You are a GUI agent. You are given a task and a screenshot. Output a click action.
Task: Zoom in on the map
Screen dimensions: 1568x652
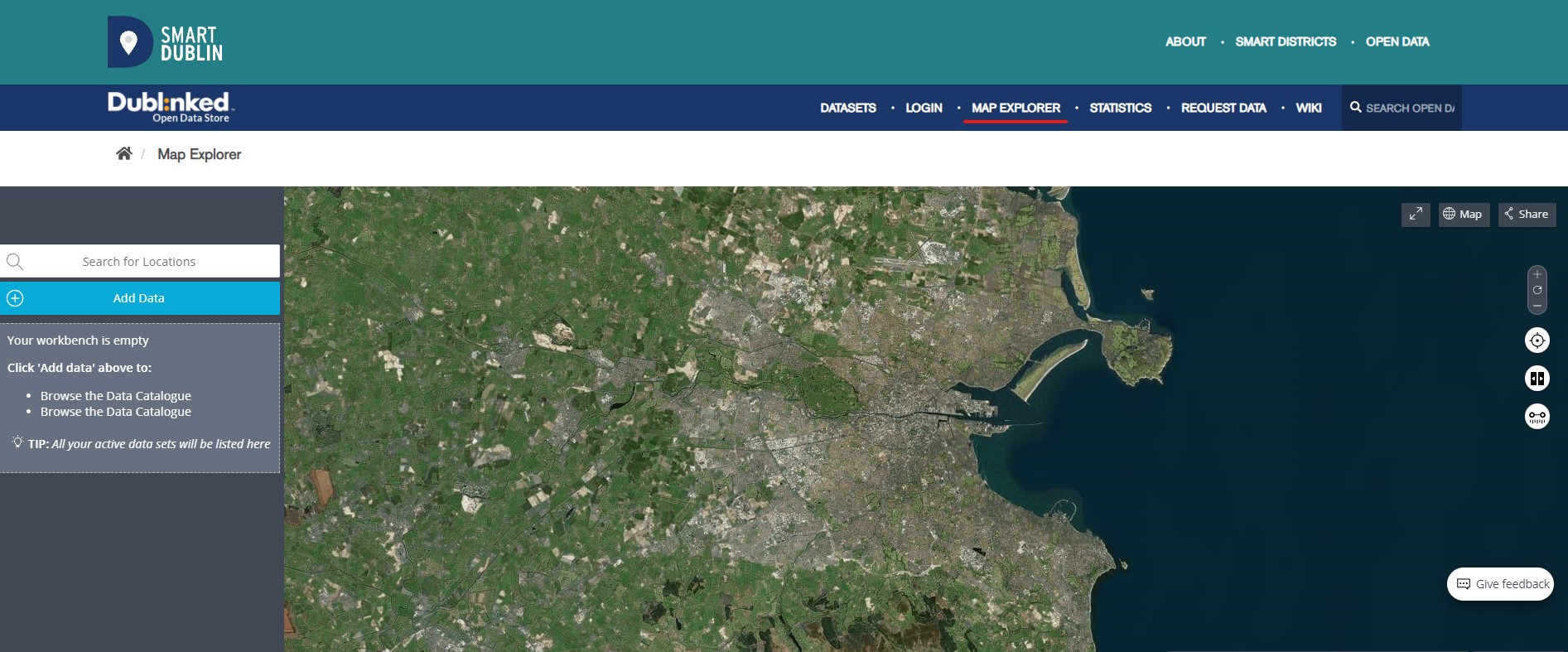pos(1537,275)
